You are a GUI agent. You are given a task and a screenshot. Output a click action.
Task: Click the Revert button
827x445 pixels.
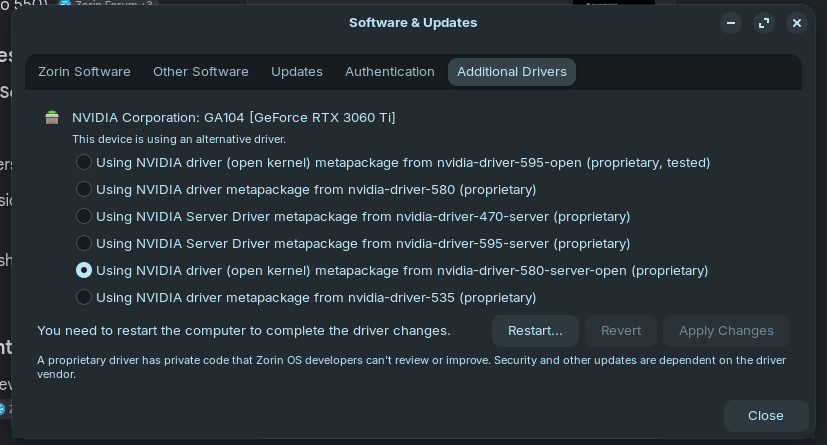click(x=621, y=331)
